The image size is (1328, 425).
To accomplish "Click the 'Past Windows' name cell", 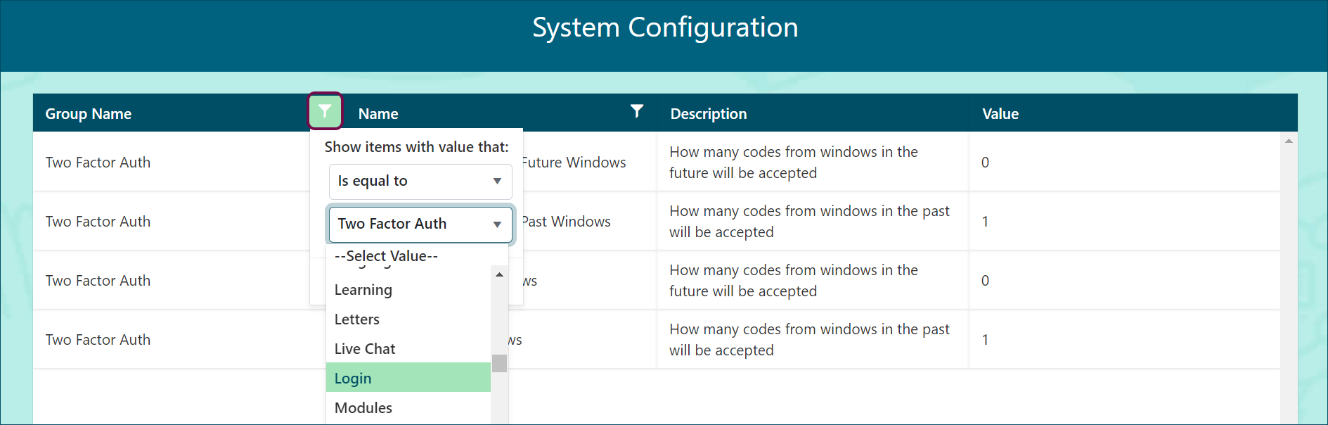I will coord(566,221).
